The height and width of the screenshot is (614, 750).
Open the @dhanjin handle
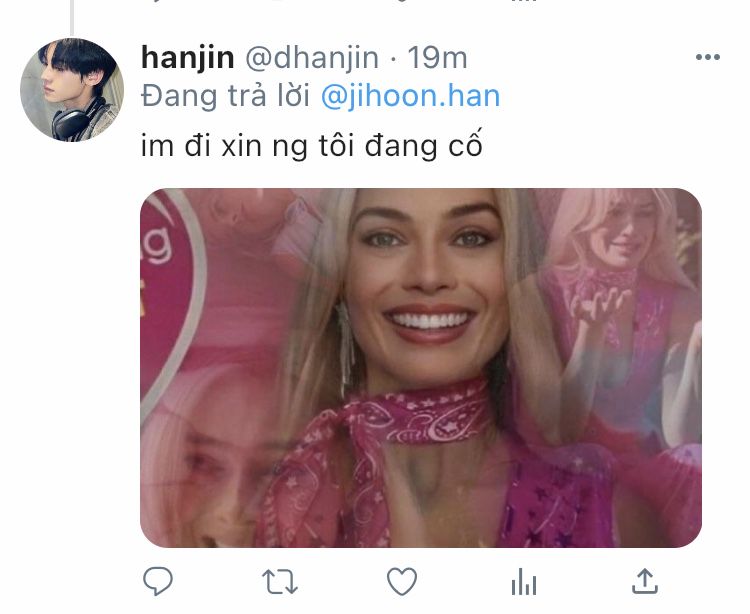[x=312, y=58]
